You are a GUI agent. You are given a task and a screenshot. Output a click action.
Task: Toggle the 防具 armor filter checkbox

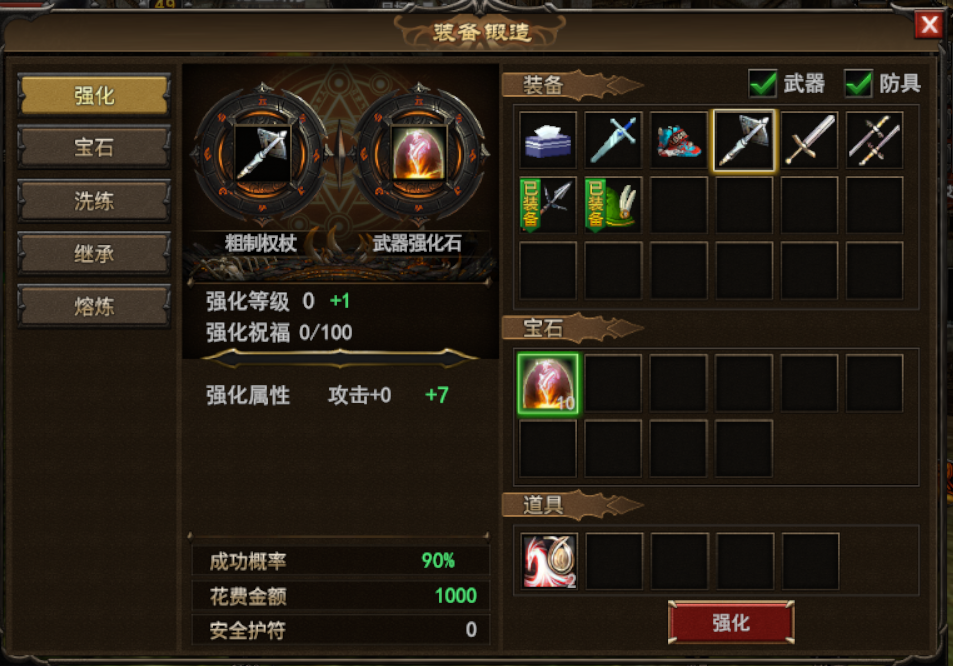tap(858, 83)
